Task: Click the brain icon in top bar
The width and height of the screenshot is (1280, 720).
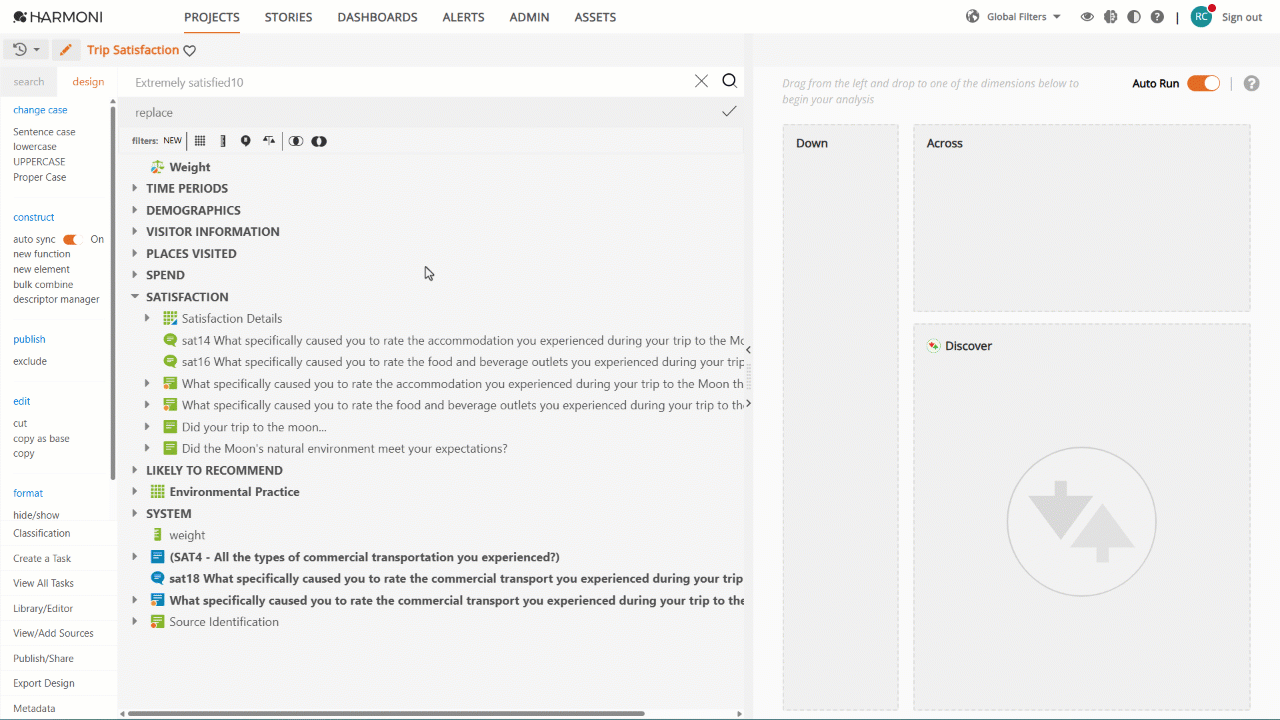Action: [1110, 17]
